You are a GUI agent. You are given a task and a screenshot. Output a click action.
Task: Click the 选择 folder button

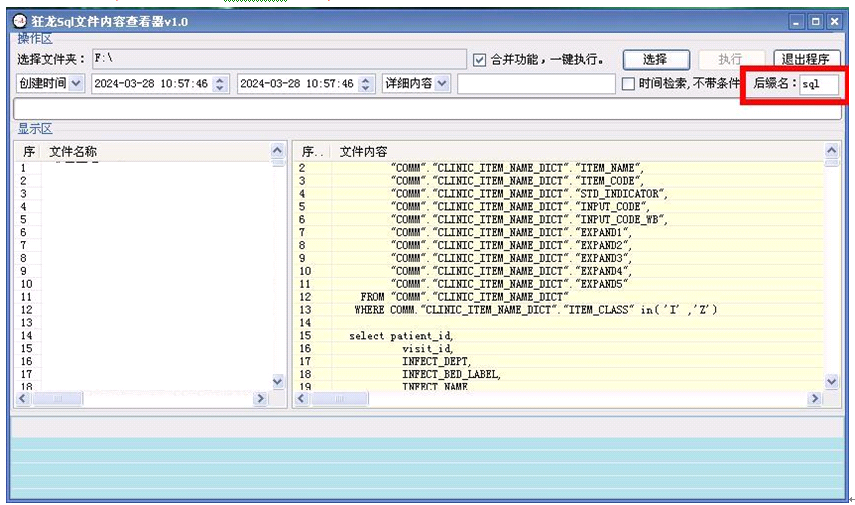click(x=656, y=59)
